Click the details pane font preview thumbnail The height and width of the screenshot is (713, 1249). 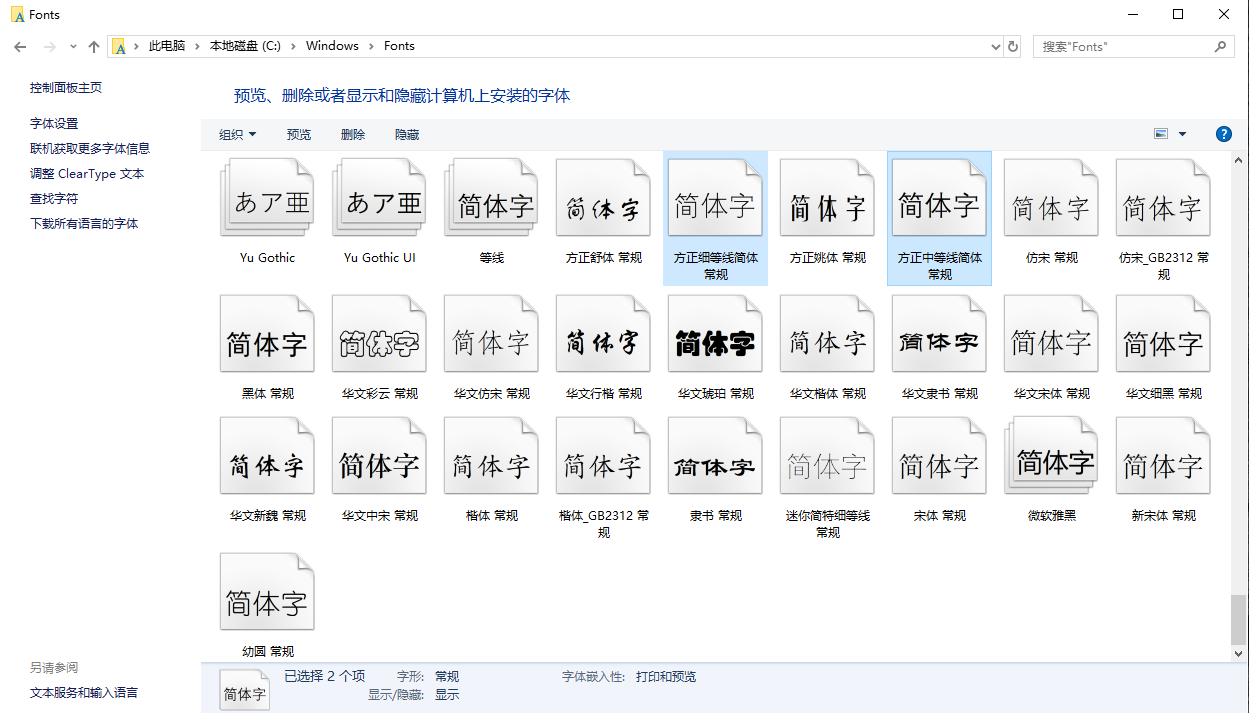coord(245,689)
